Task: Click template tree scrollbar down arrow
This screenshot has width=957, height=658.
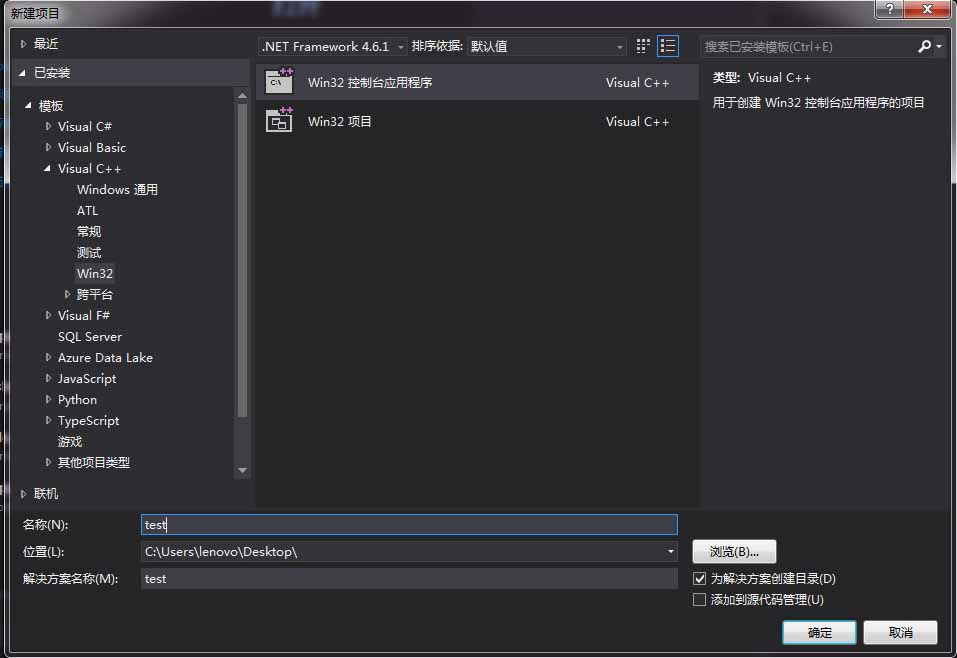Action: pyautogui.click(x=242, y=471)
